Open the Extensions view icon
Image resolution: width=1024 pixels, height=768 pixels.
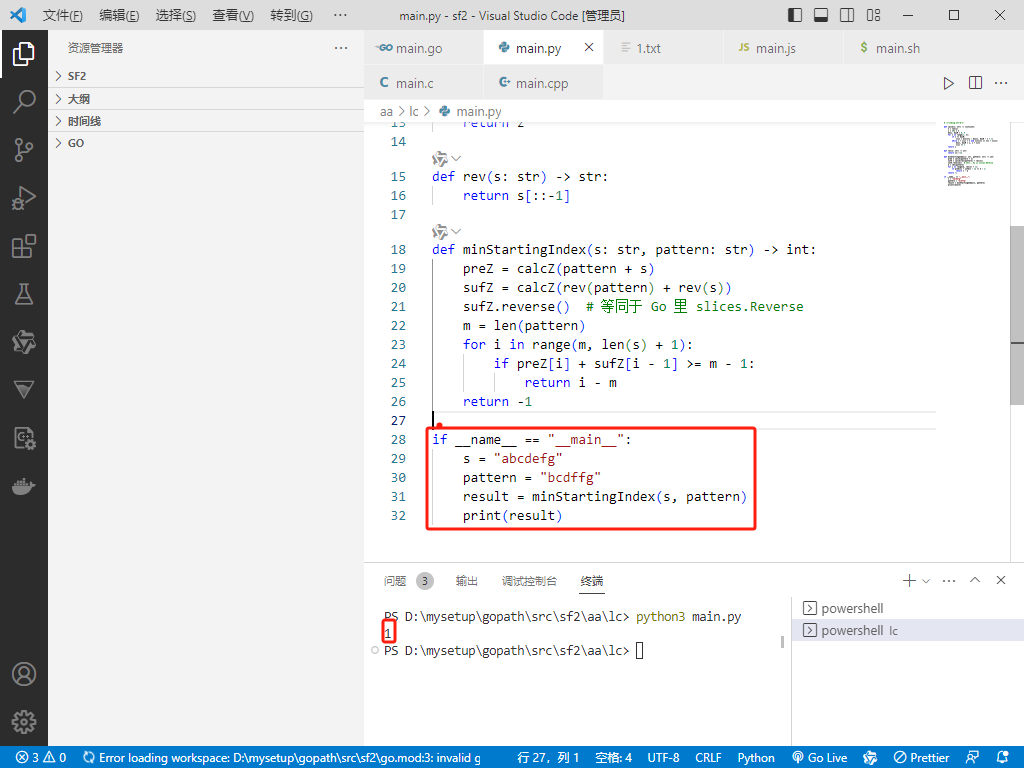[x=24, y=246]
